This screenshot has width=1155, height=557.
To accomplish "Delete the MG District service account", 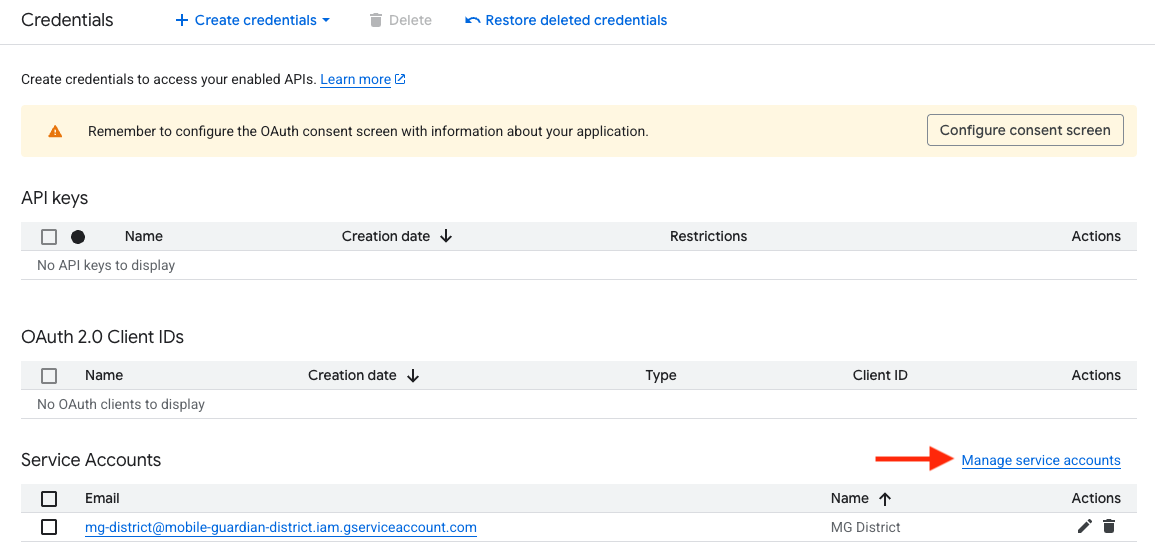I will (1109, 527).
